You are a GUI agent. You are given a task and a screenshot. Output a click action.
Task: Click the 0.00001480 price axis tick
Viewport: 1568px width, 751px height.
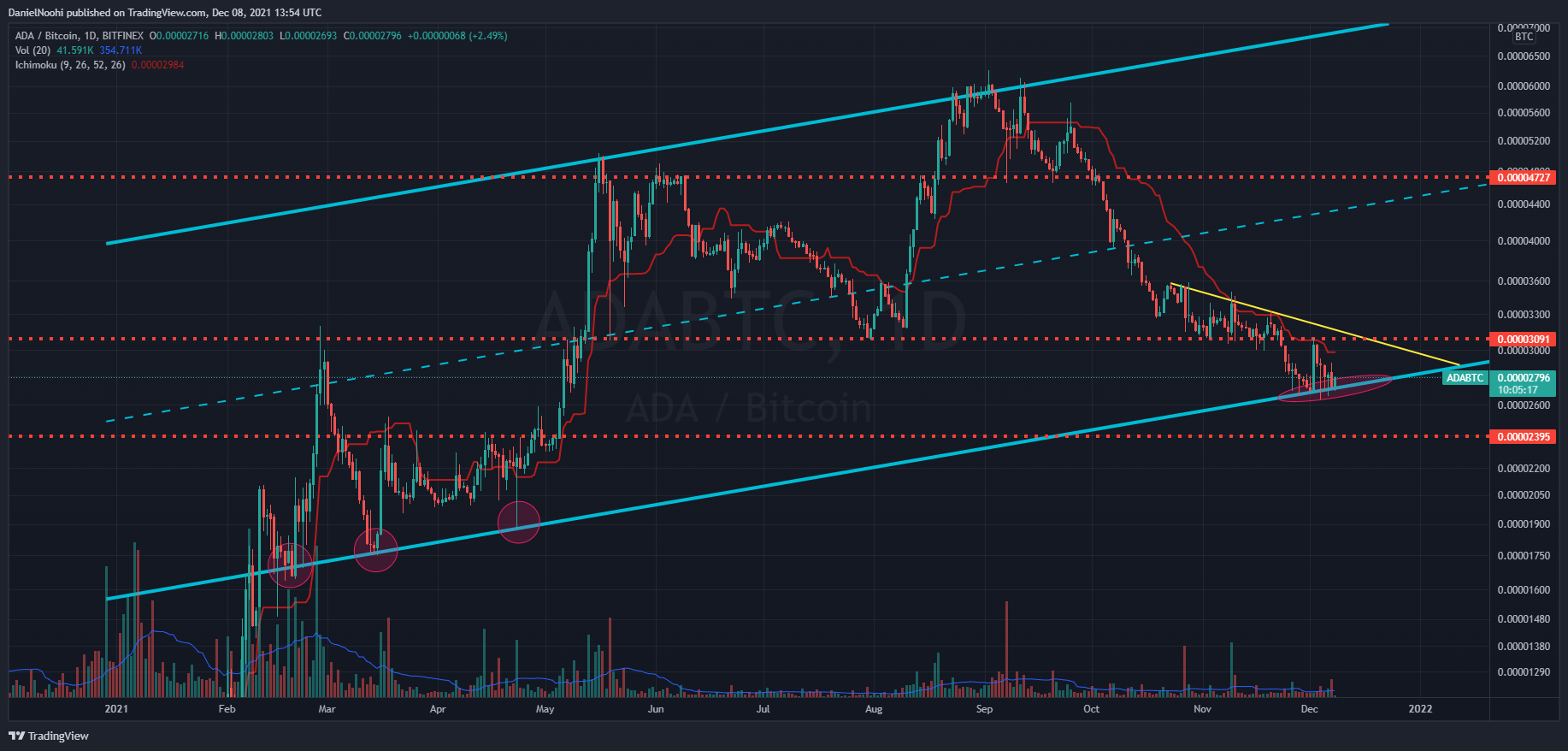coord(1524,619)
